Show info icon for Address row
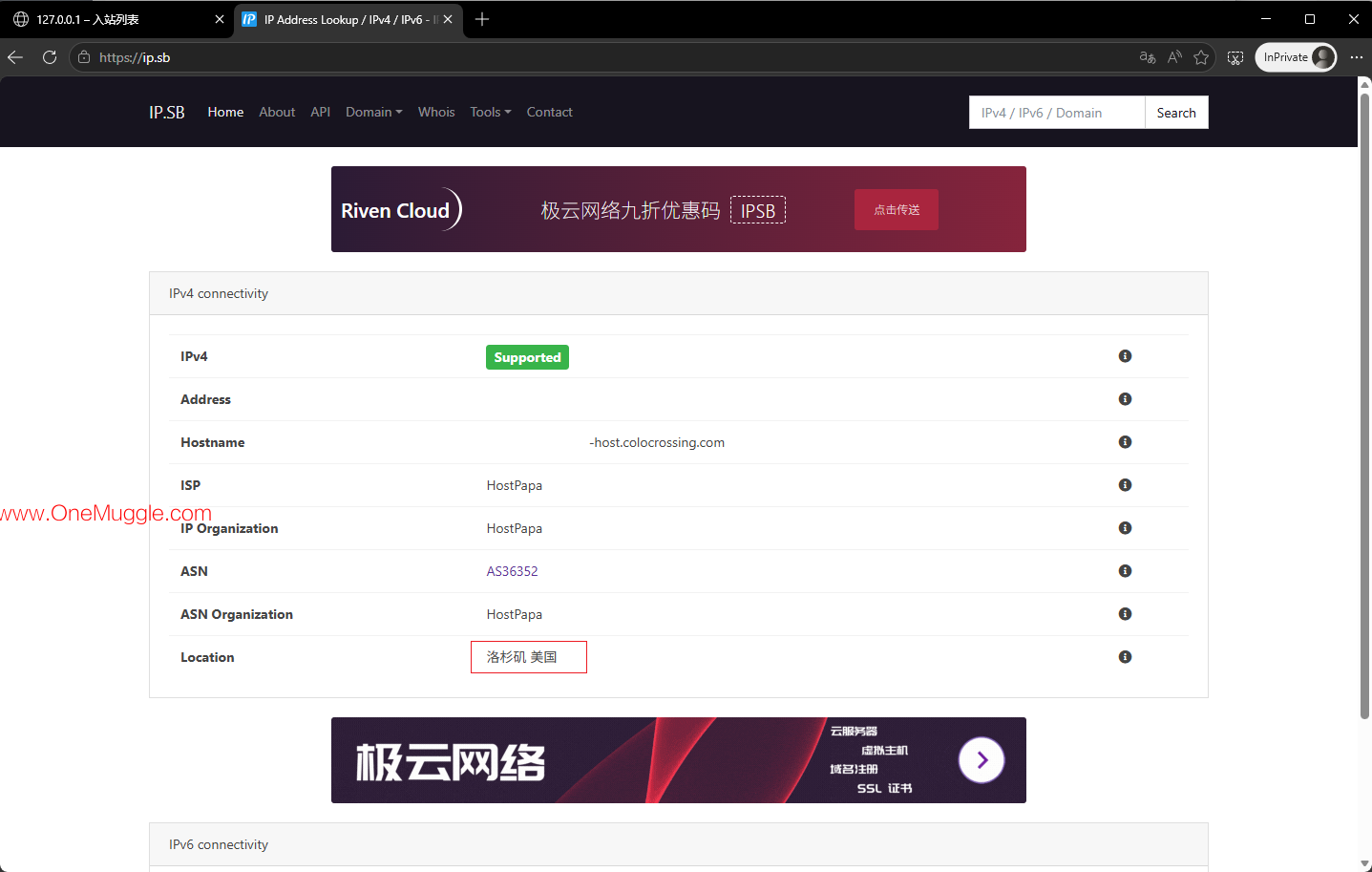 tap(1125, 399)
